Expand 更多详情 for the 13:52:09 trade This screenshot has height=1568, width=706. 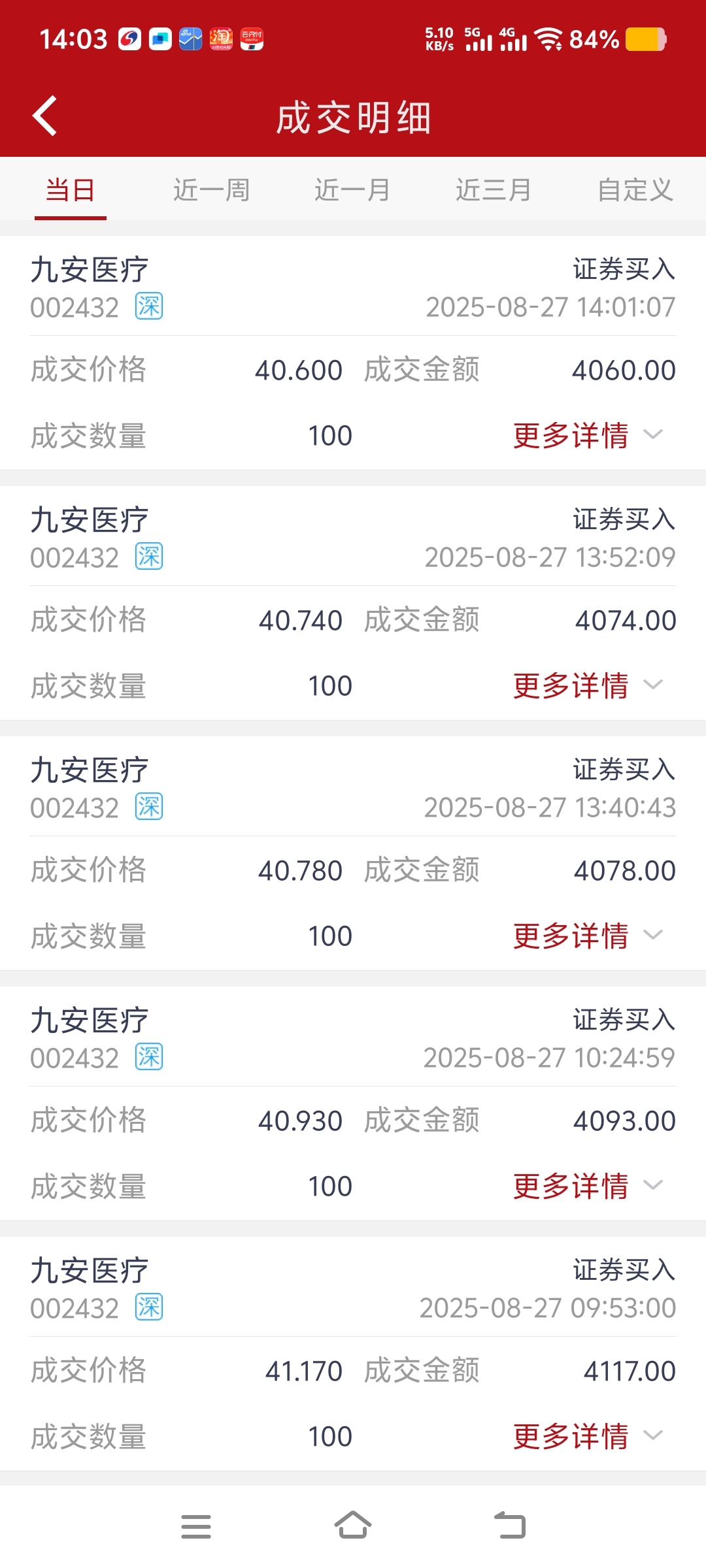click(x=588, y=685)
